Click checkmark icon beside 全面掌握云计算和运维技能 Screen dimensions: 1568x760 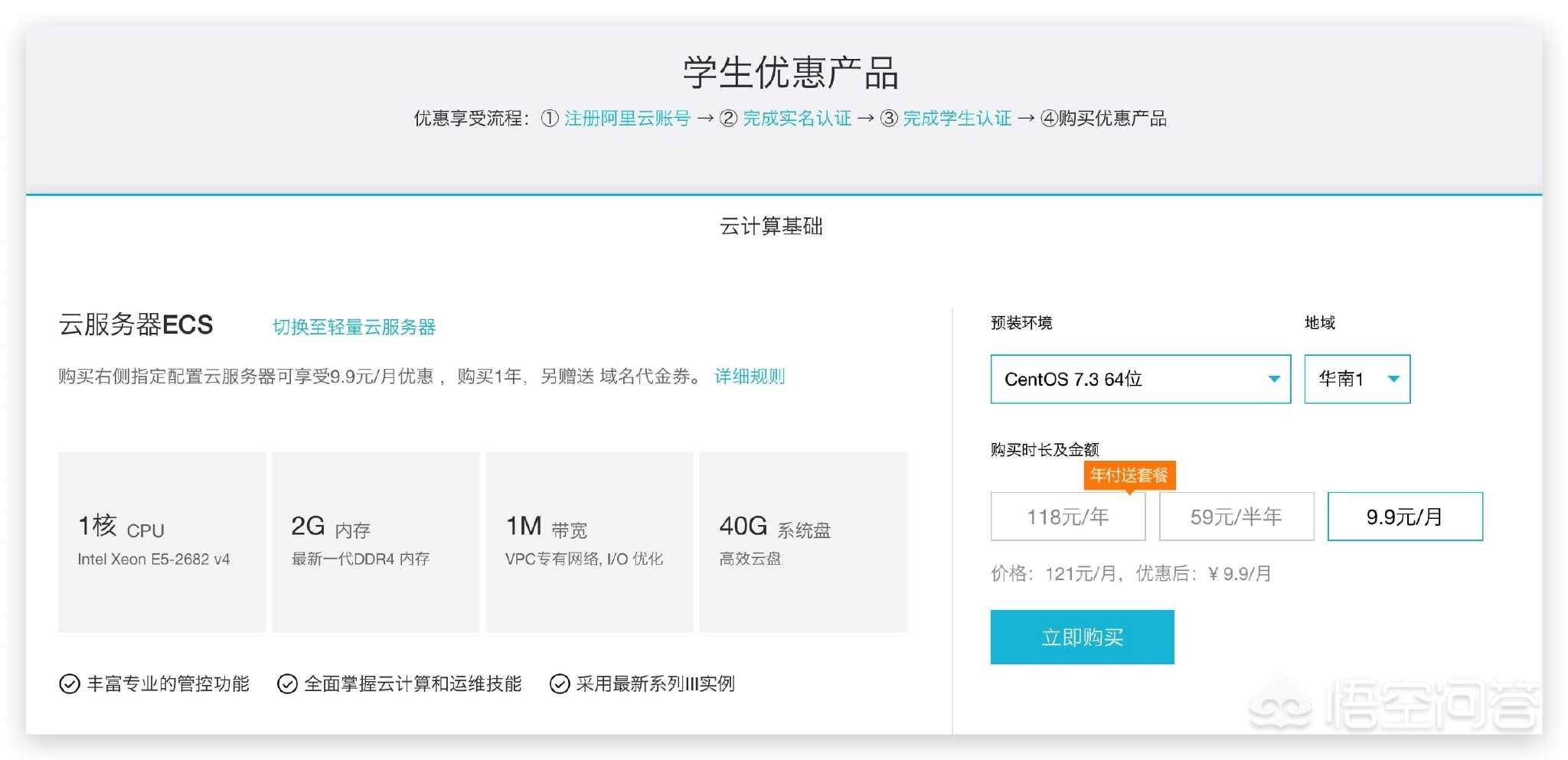pyautogui.click(x=287, y=683)
